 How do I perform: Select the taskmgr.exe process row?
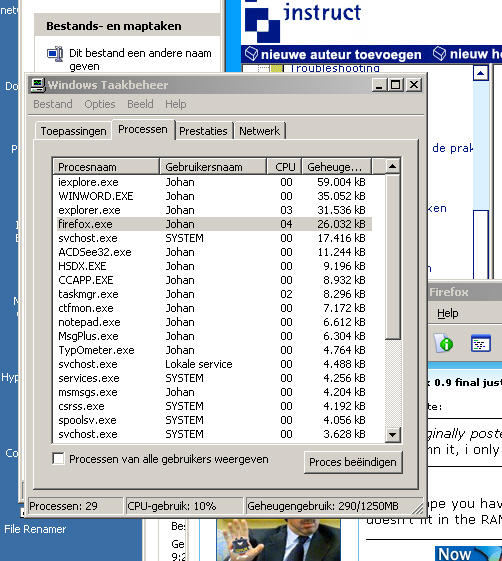(x=213, y=294)
